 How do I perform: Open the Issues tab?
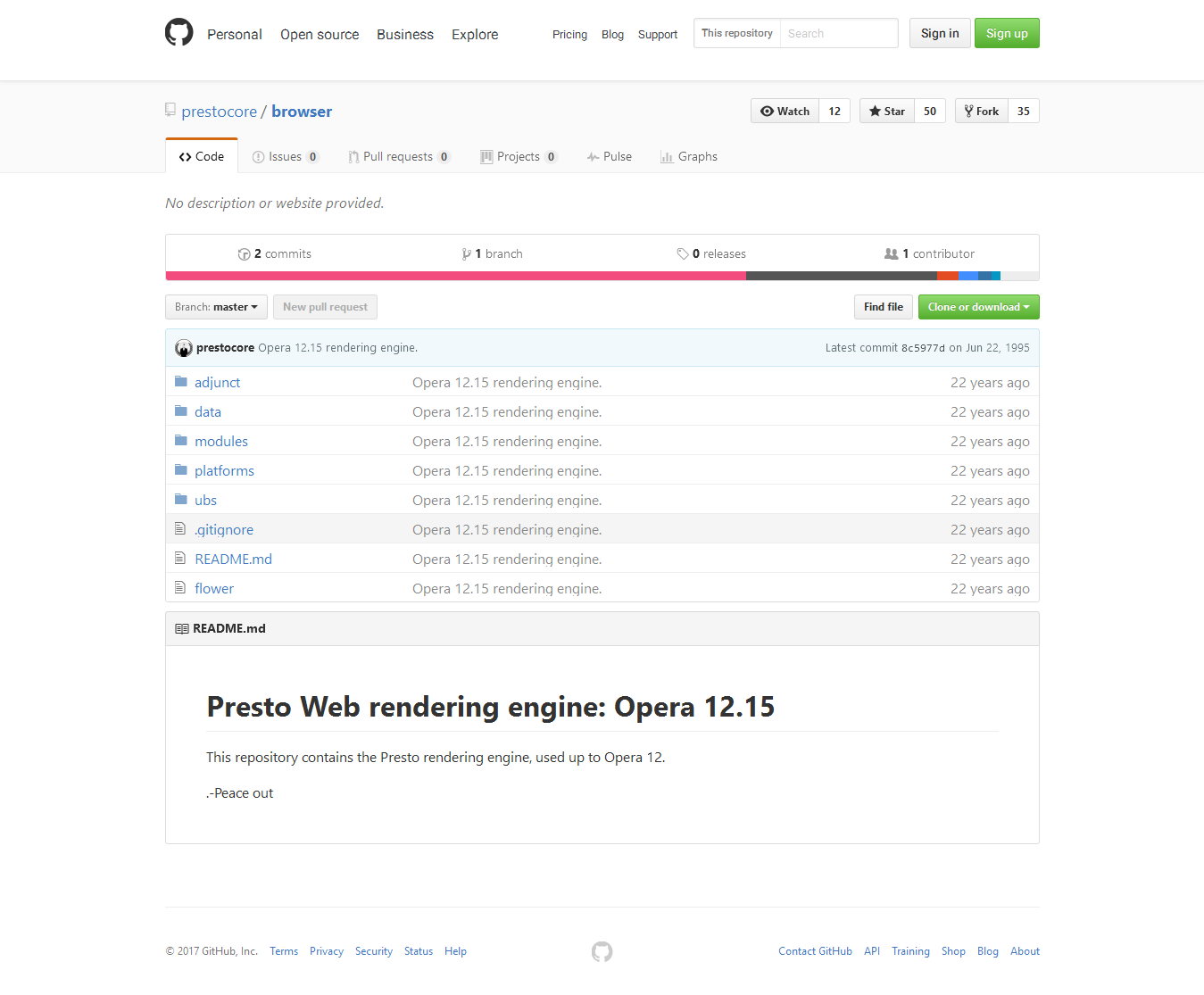[x=286, y=156]
